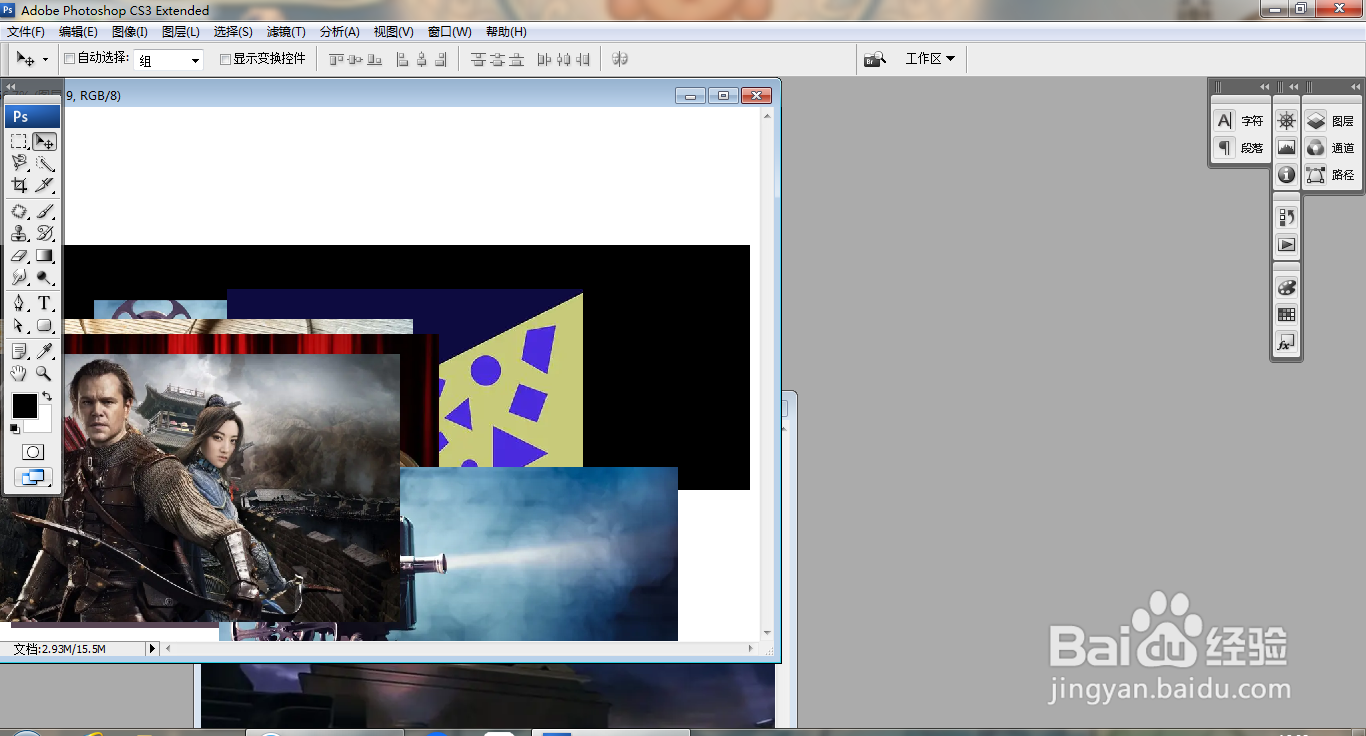1366x736 pixels.
Task: Swap foreground and background colors
Action: [47, 397]
